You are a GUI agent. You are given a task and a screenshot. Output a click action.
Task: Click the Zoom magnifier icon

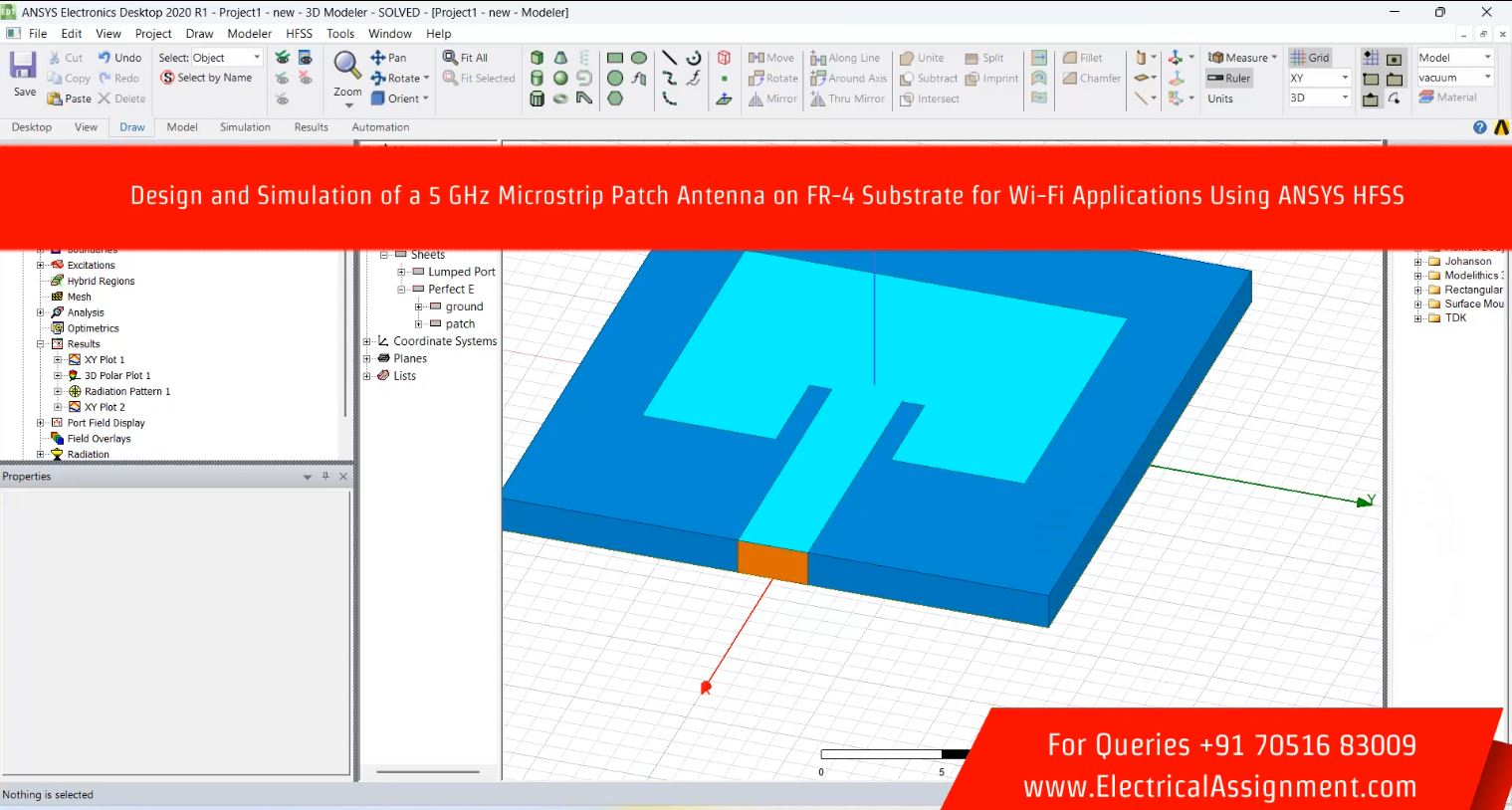pyautogui.click(x=346, y=66)
